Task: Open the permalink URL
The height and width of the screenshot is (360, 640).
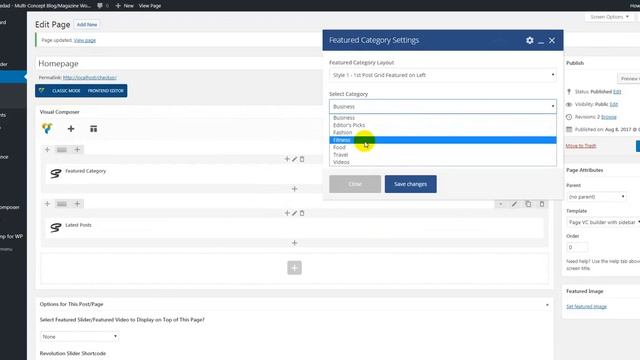Action: [89, 78]
